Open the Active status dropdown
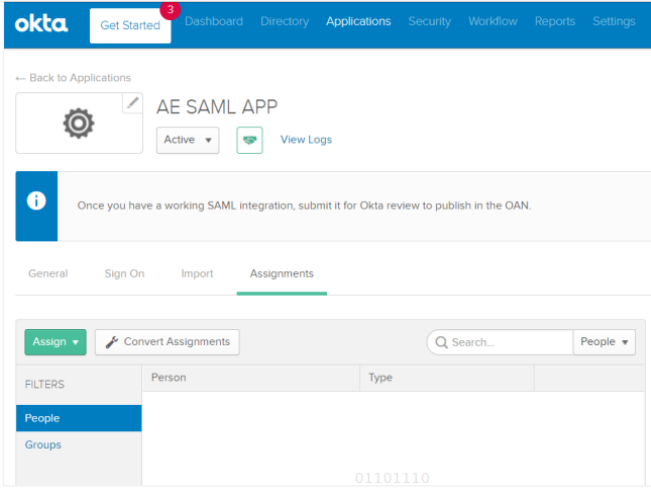 pos(188,140)
